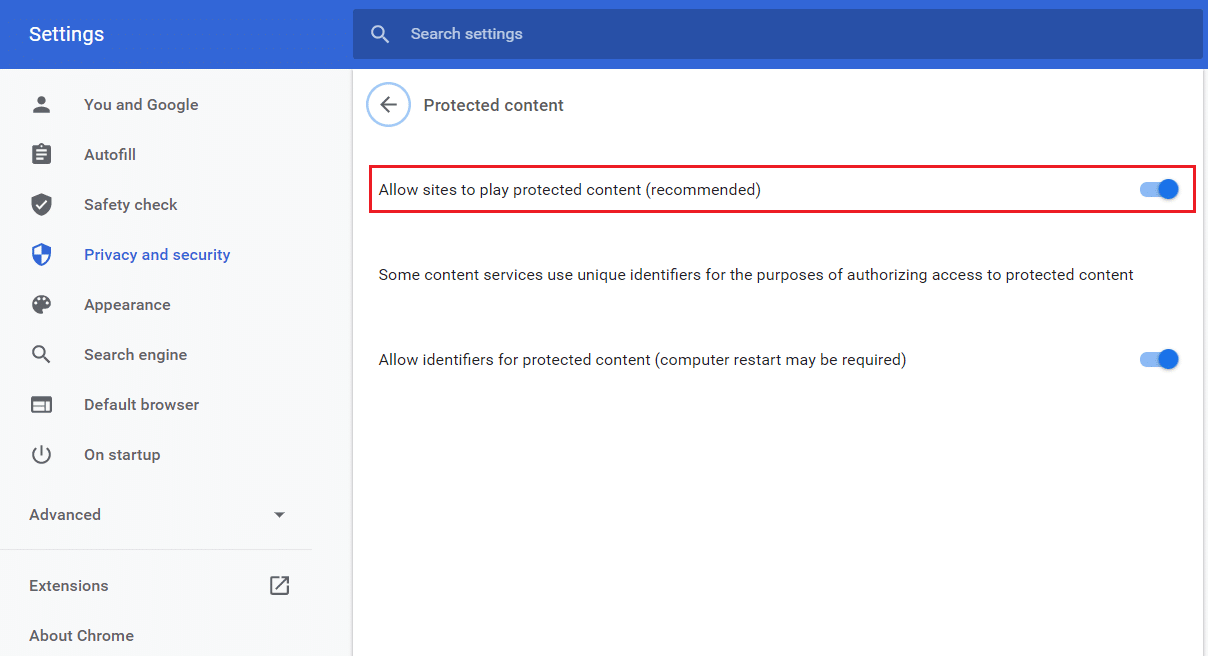Click the back arrow beside Protected content
This screenshot has width=1208, height=656.
389,105
